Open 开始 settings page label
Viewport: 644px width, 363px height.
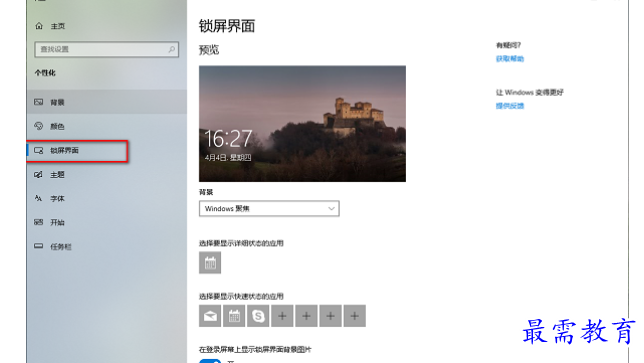tap(57, 223)
